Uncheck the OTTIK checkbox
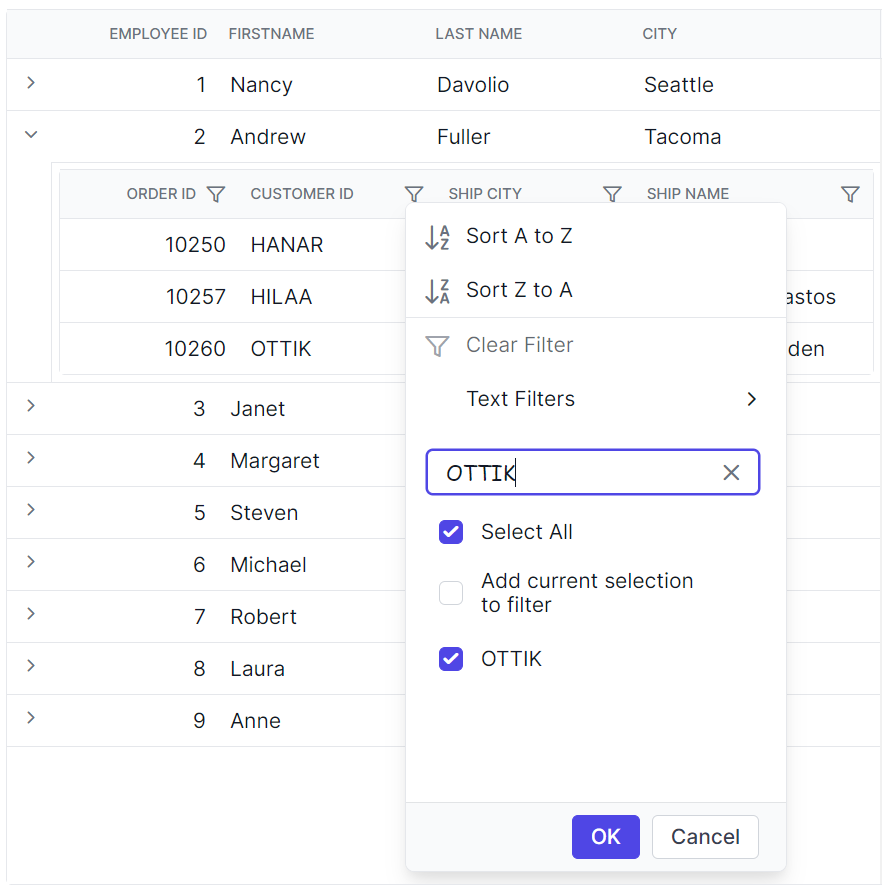 click(451, 659)
